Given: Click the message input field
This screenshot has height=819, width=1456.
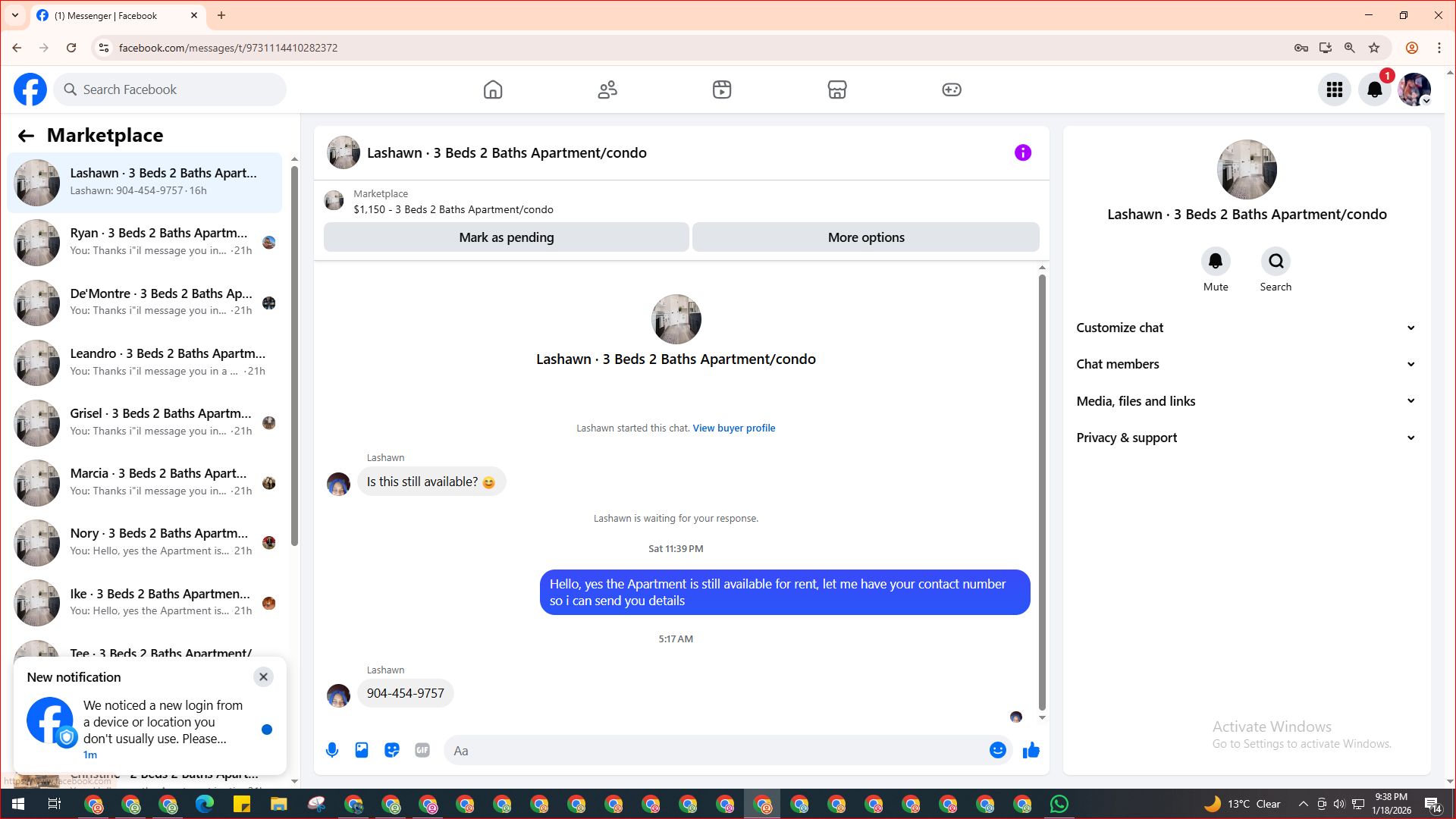Looking at the screenshot, I should click(x=713, y=751).
